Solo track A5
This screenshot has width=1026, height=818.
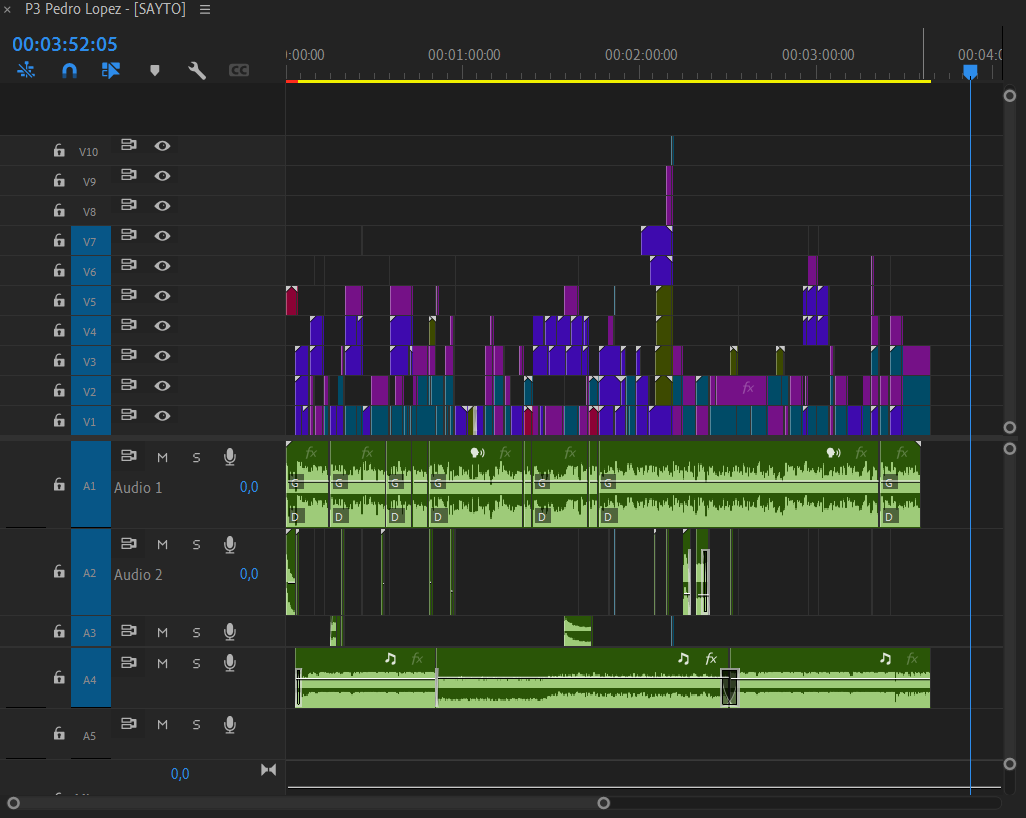(x=196, y=724)
